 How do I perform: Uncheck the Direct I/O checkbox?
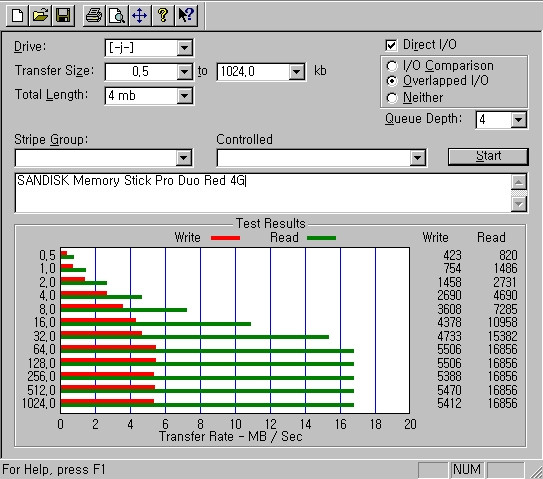coord(391,45)
